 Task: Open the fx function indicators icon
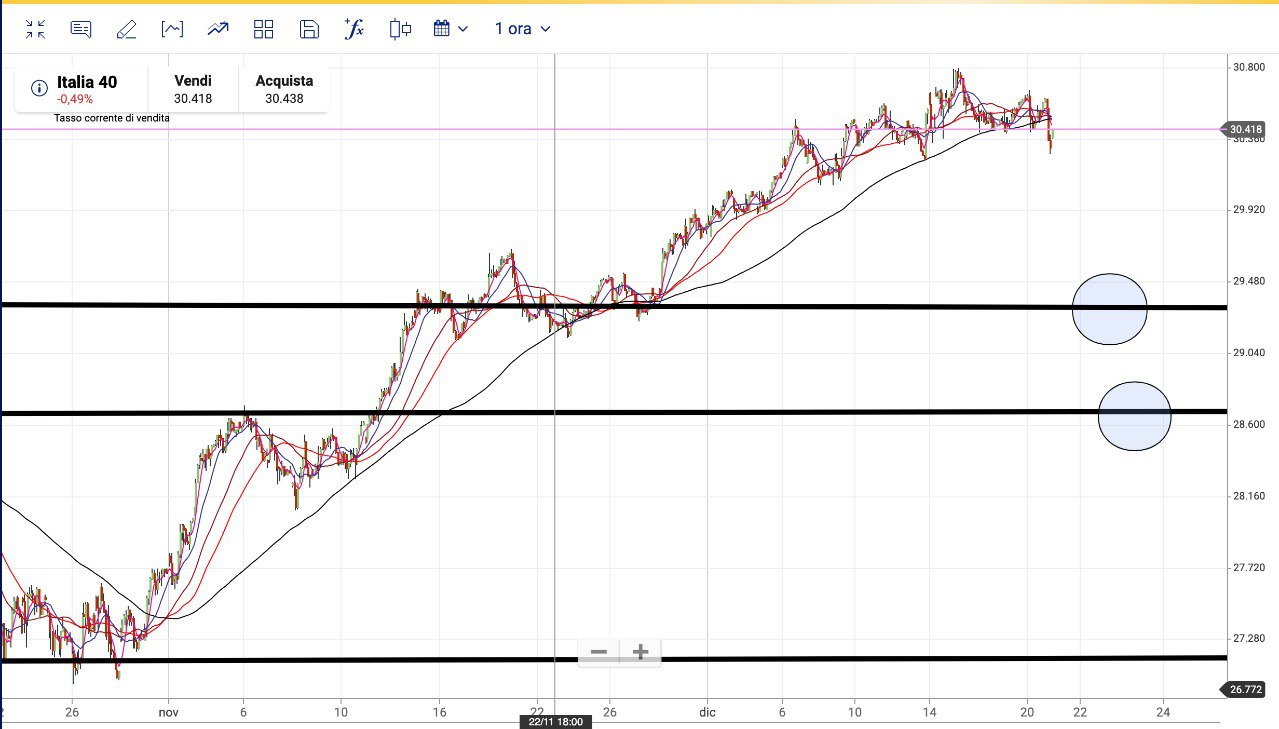tap(354, 29)
